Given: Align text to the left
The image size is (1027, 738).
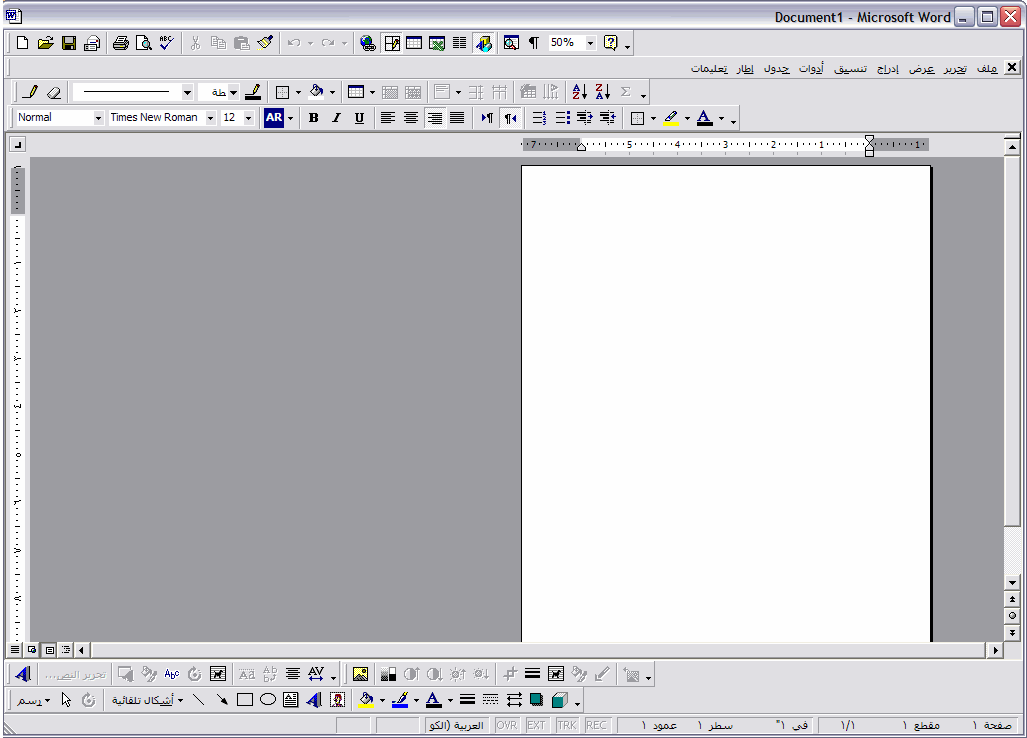Looking at the screenshot, I should 388,118.
